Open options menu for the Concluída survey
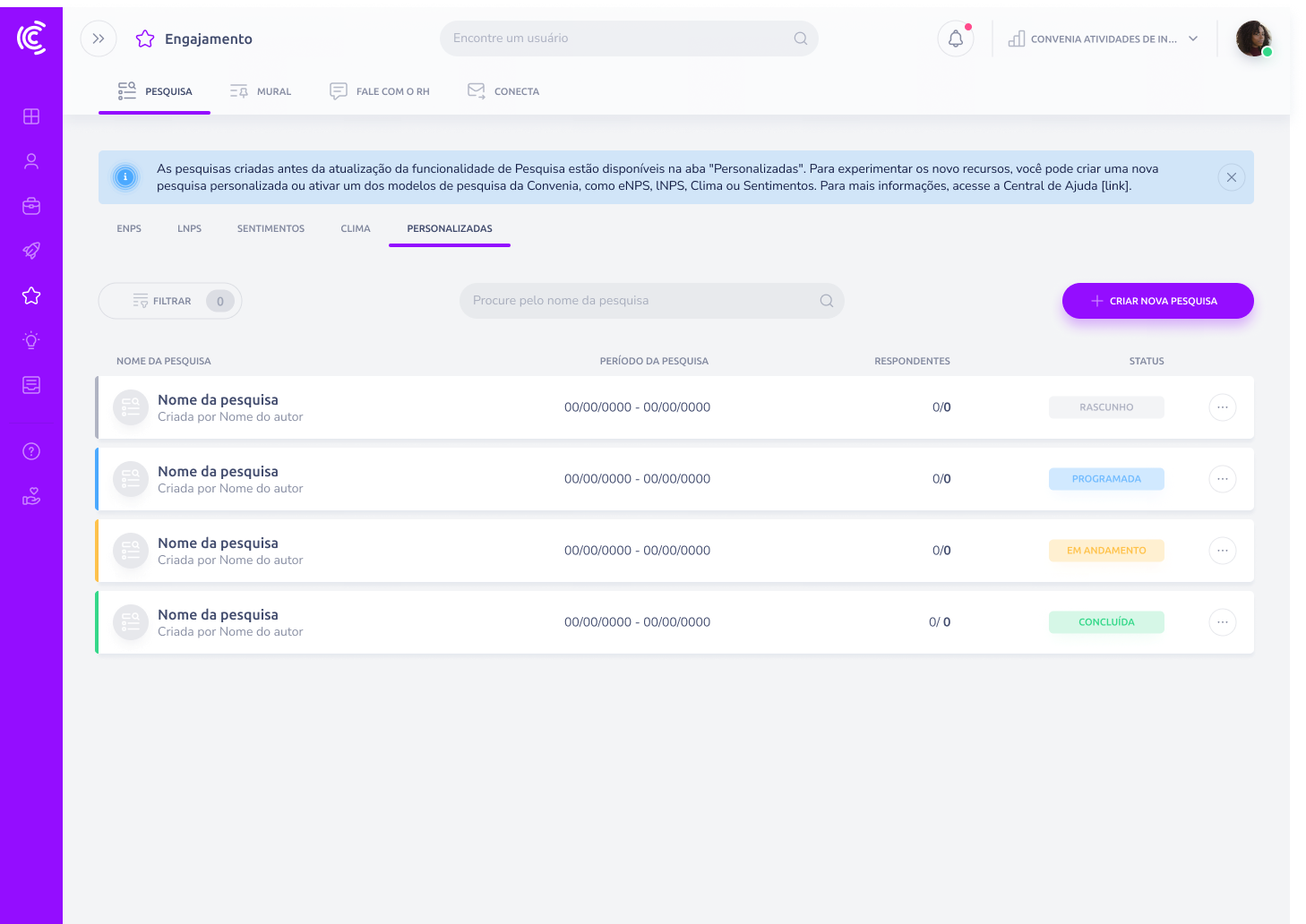 (1222, 622)
